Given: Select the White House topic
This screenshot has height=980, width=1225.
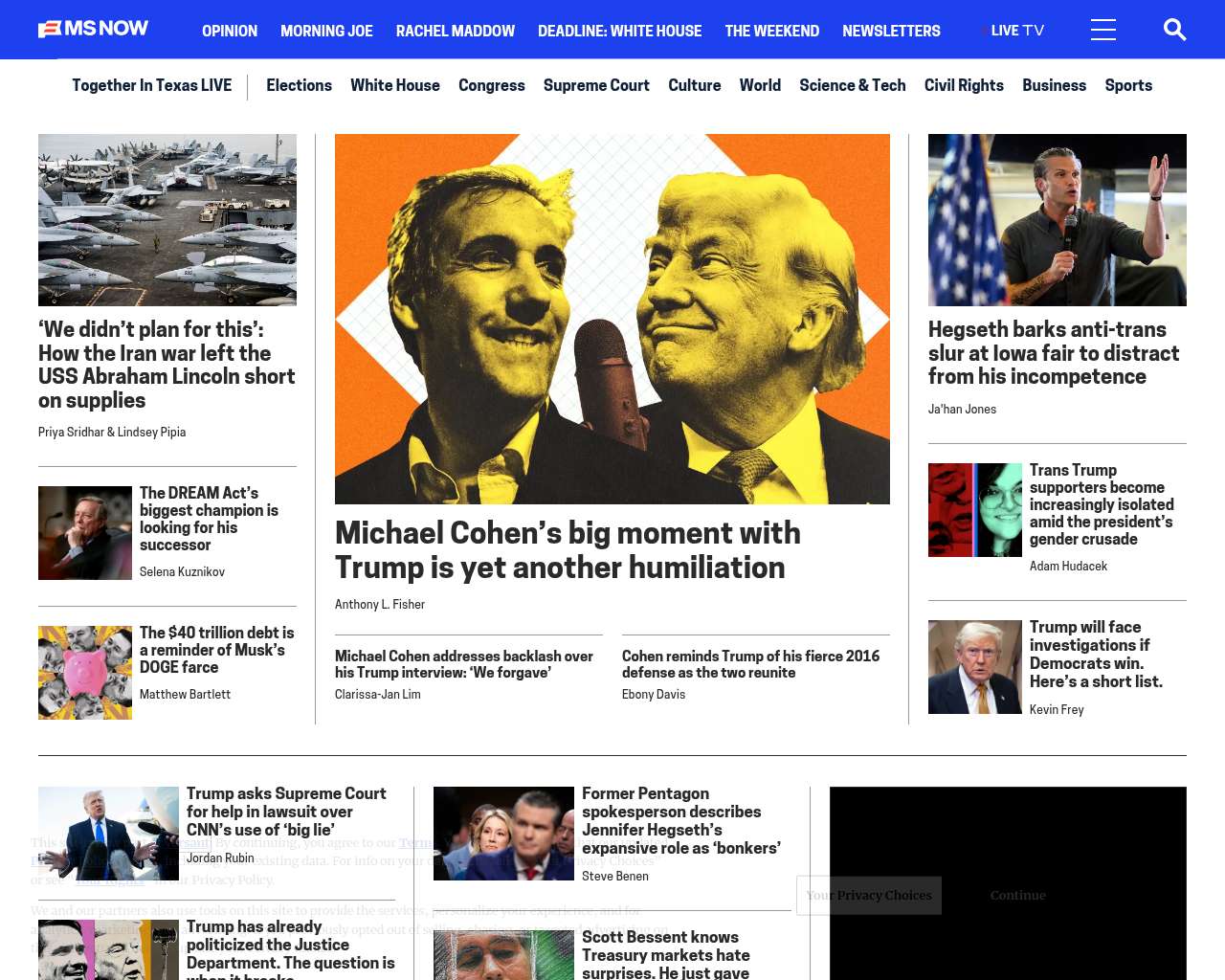Looking at the screenshot, I should [x=395, y=85].
